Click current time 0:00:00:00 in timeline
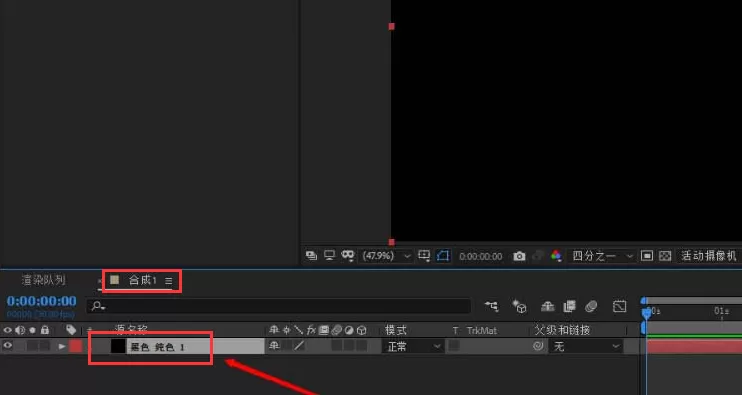 click(x=42, y=301)
